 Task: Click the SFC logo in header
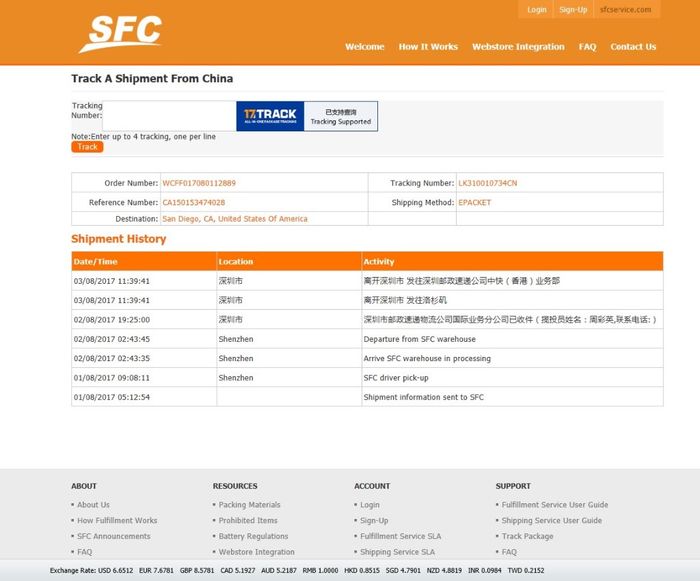click(120, 33)
